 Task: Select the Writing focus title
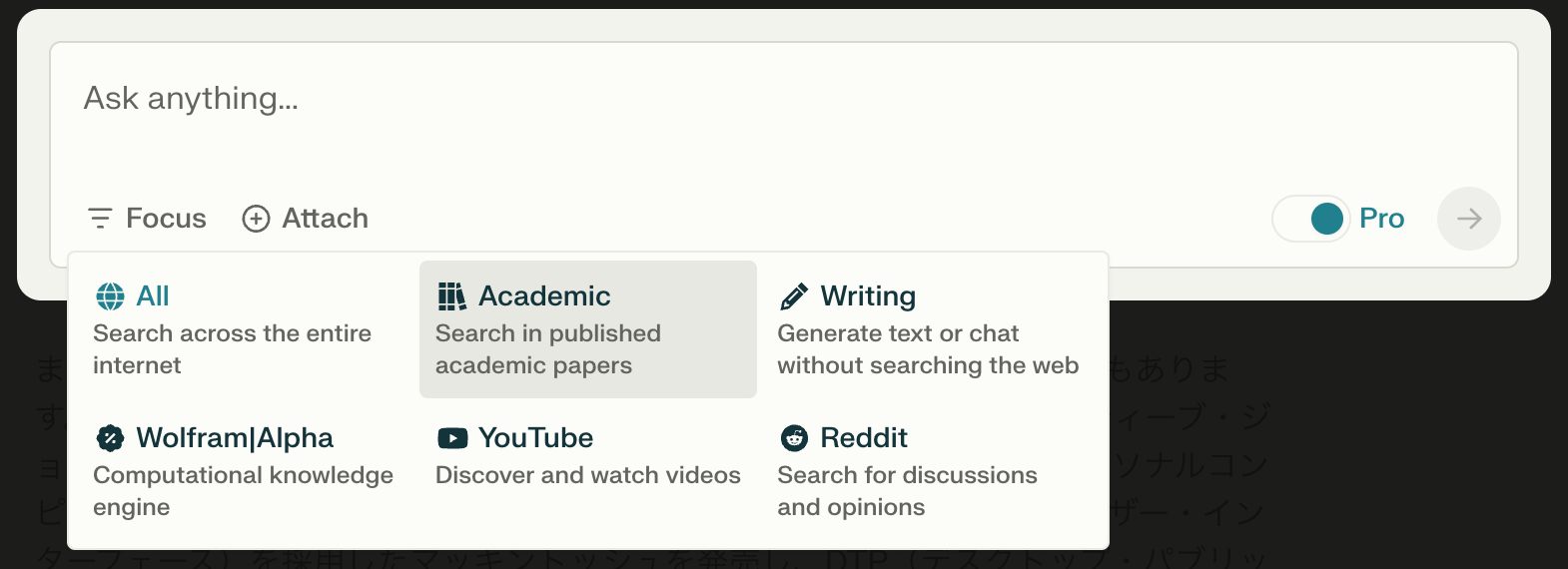(868, 296)
